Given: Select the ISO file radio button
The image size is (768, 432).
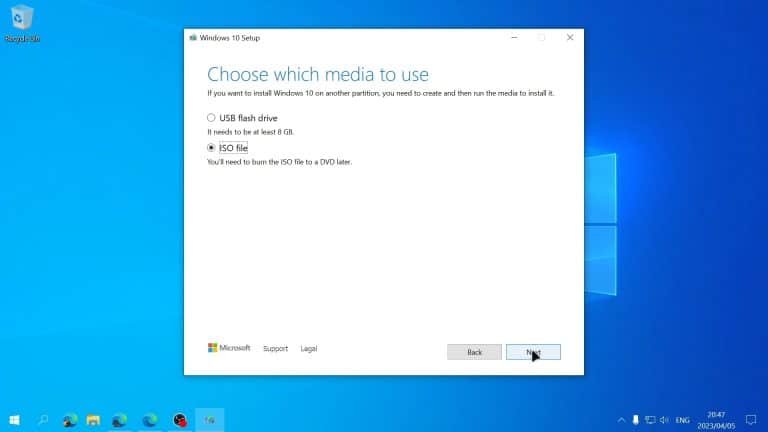Looking at the screenshot, I should (x=211, y=147).
